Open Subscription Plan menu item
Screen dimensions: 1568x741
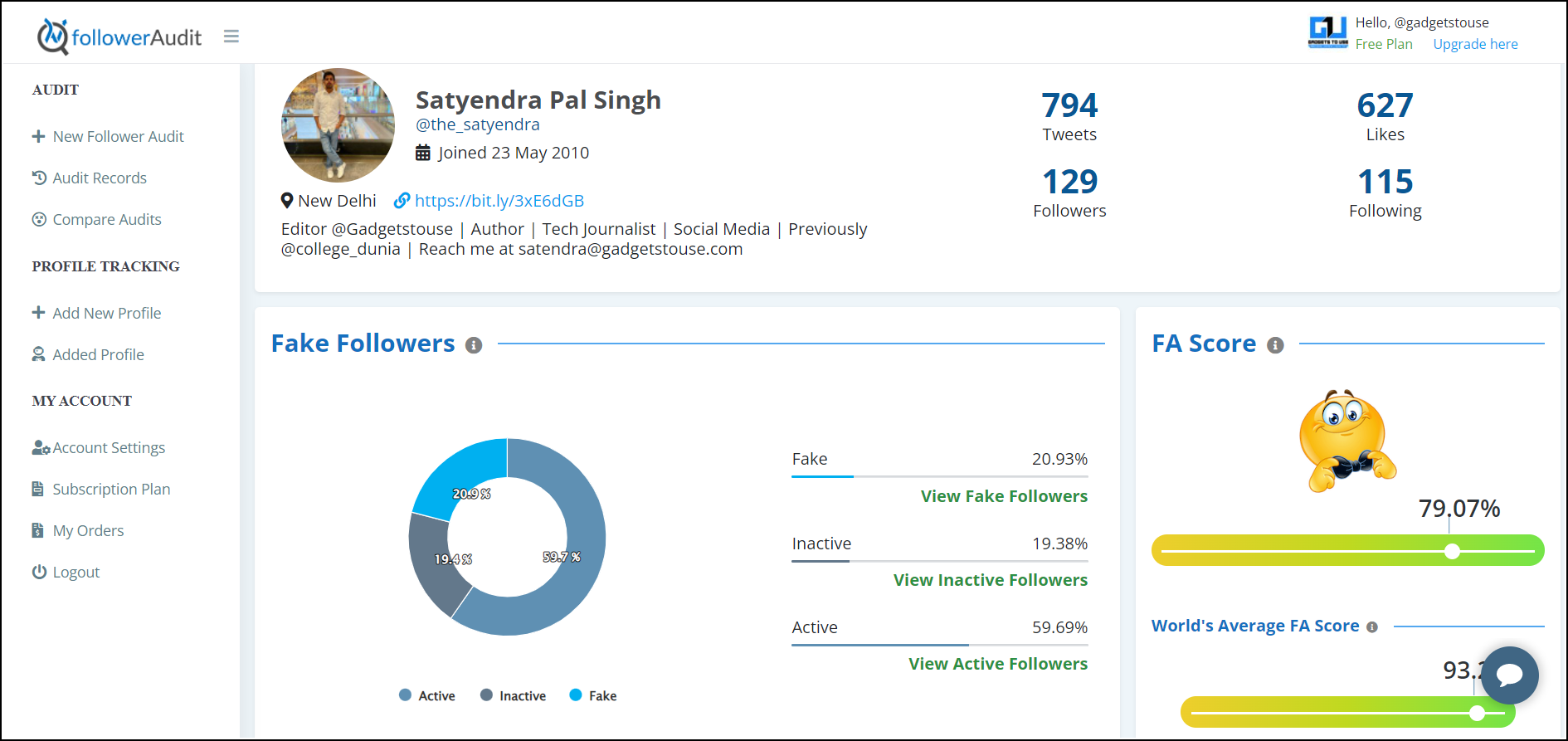[x=101, y=489]
